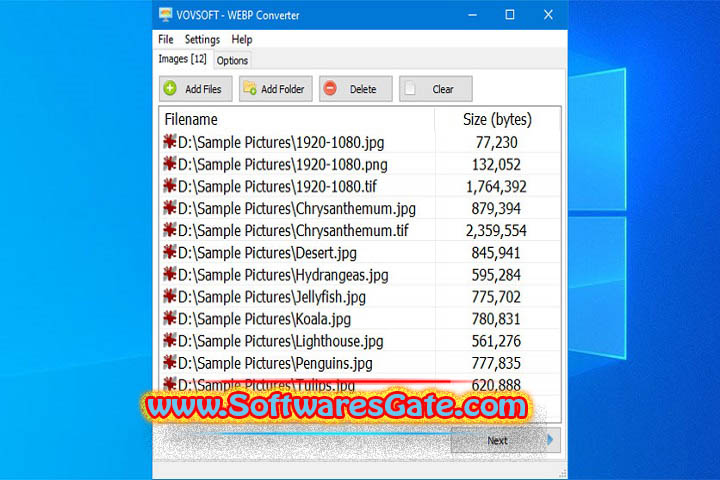The height and width of the screenshot is (480, 720).
Task: Sort list by Size (bytes) column header
Action: 497,119
